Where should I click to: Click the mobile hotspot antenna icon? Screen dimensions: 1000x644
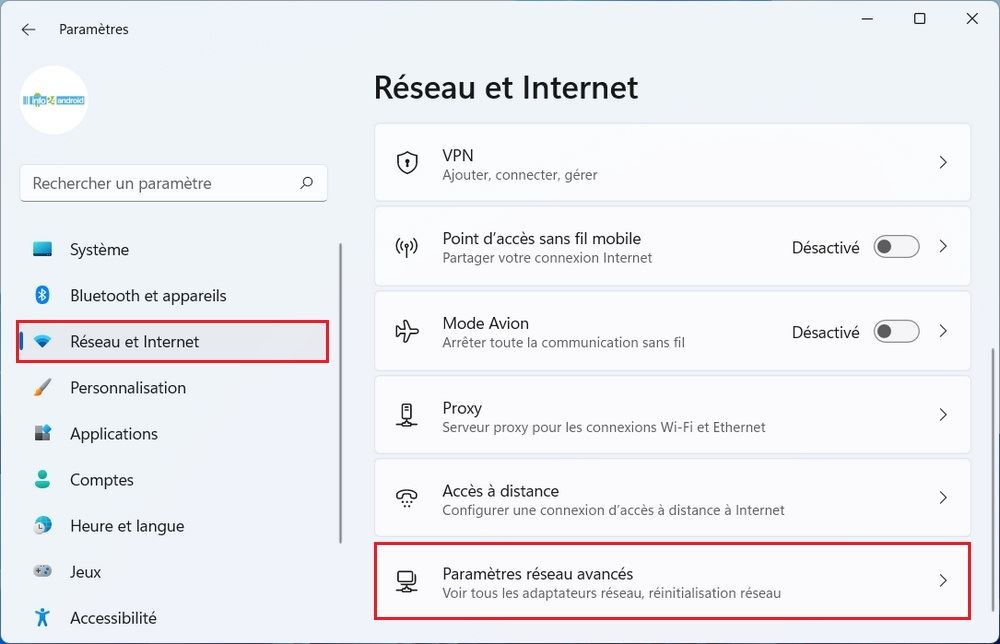coord(407,247)
